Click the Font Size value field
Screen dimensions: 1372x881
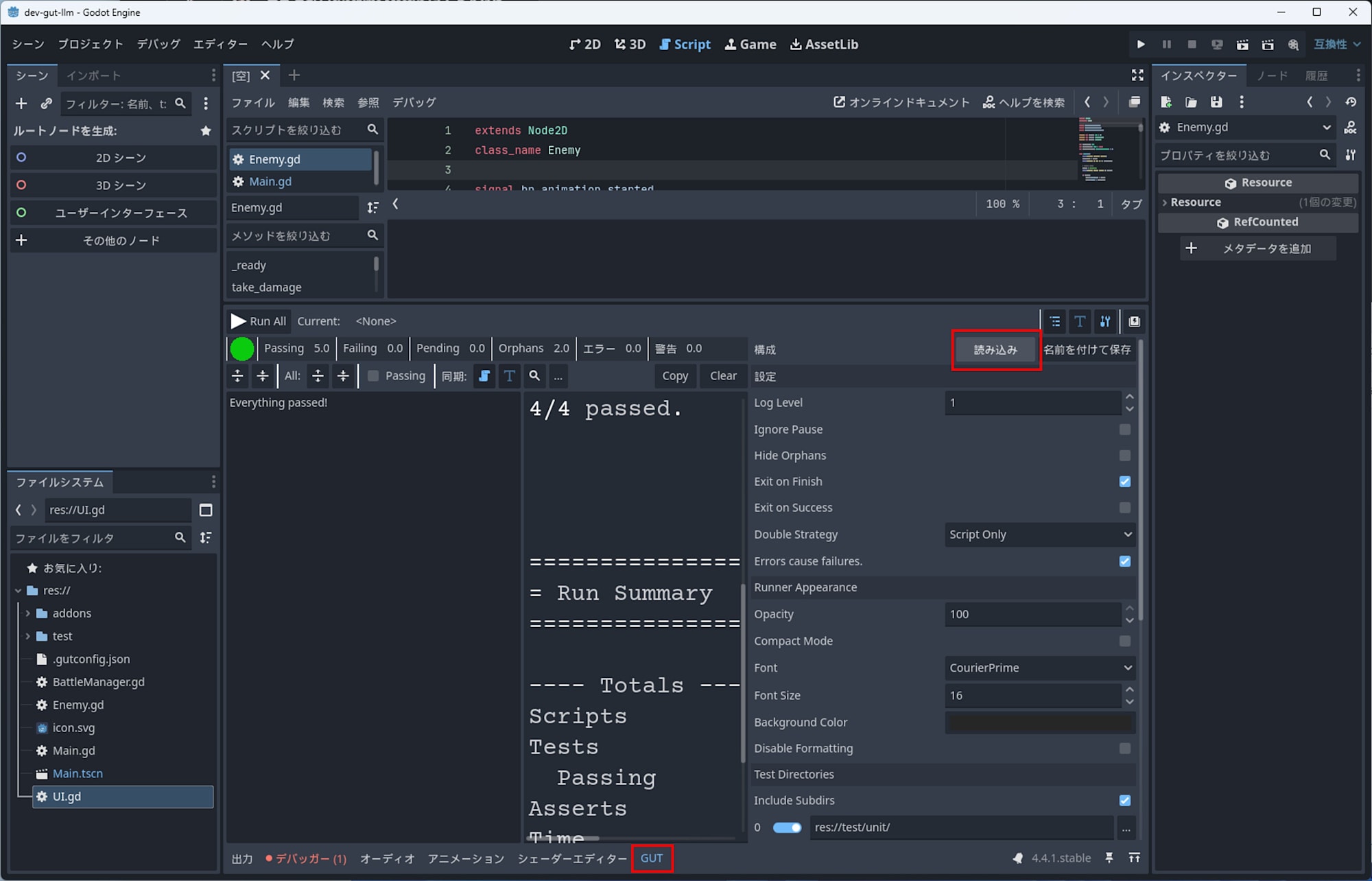(x=1033, y=695)
